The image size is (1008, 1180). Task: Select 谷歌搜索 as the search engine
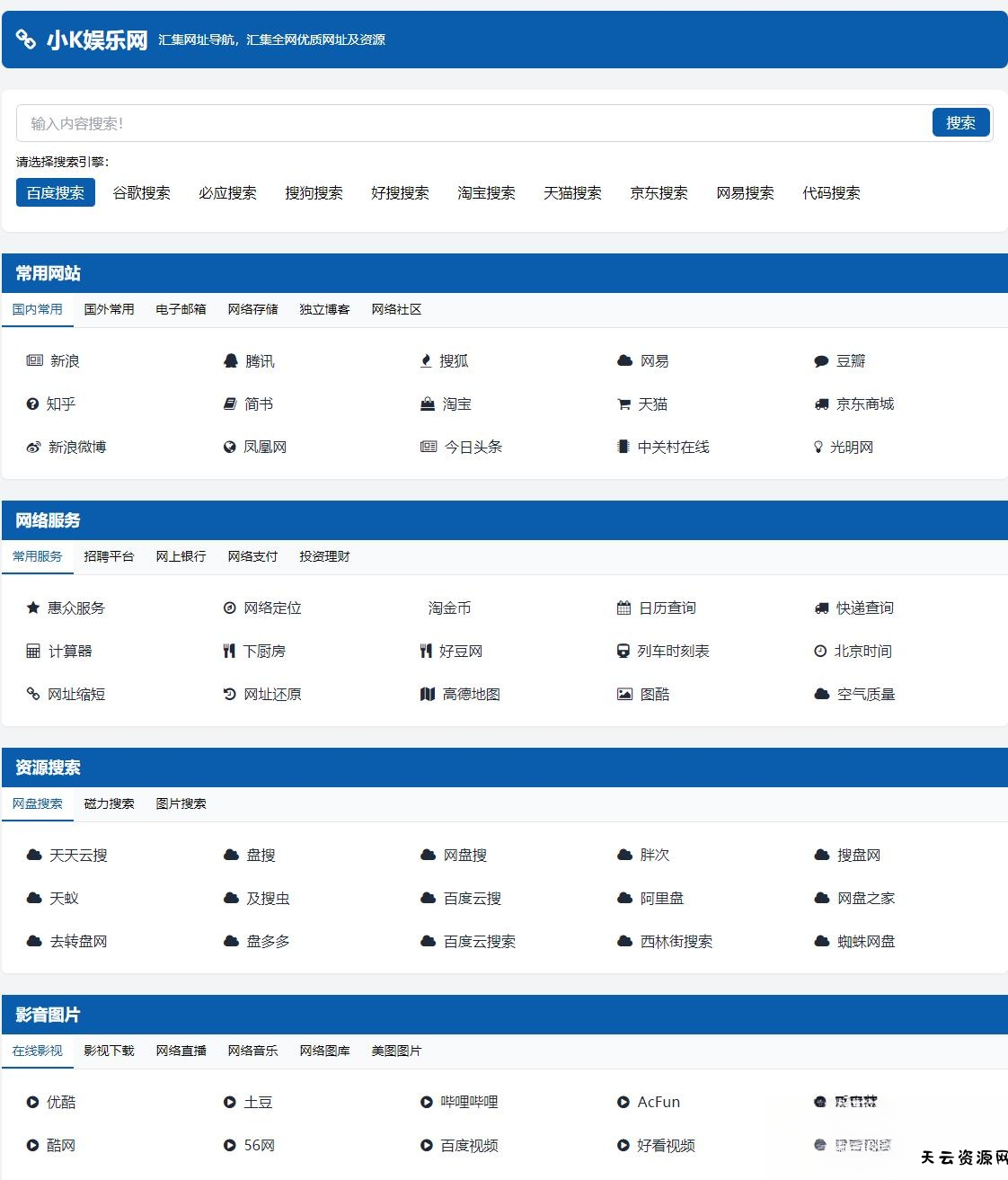pos(141,193)
